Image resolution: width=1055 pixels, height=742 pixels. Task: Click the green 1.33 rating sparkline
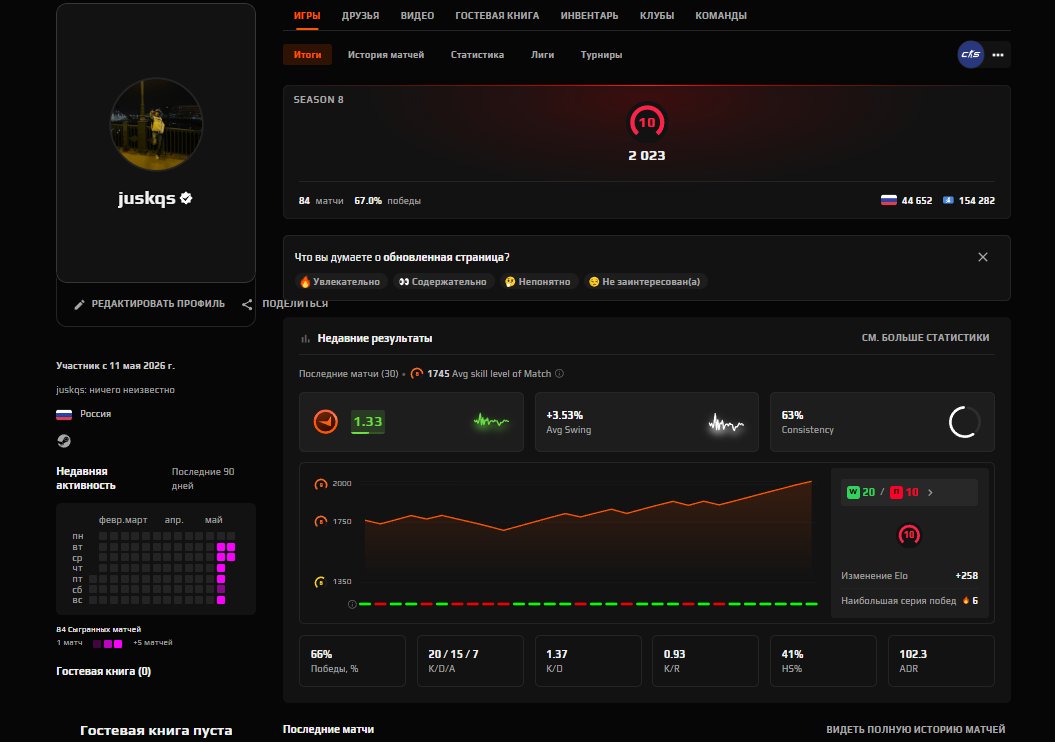[x=491, y=422]
